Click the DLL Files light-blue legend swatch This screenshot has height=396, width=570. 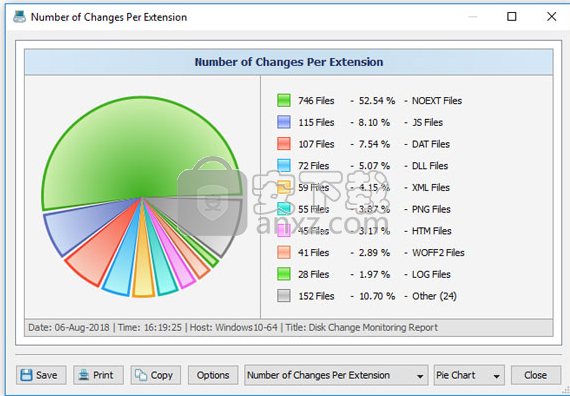284,165
